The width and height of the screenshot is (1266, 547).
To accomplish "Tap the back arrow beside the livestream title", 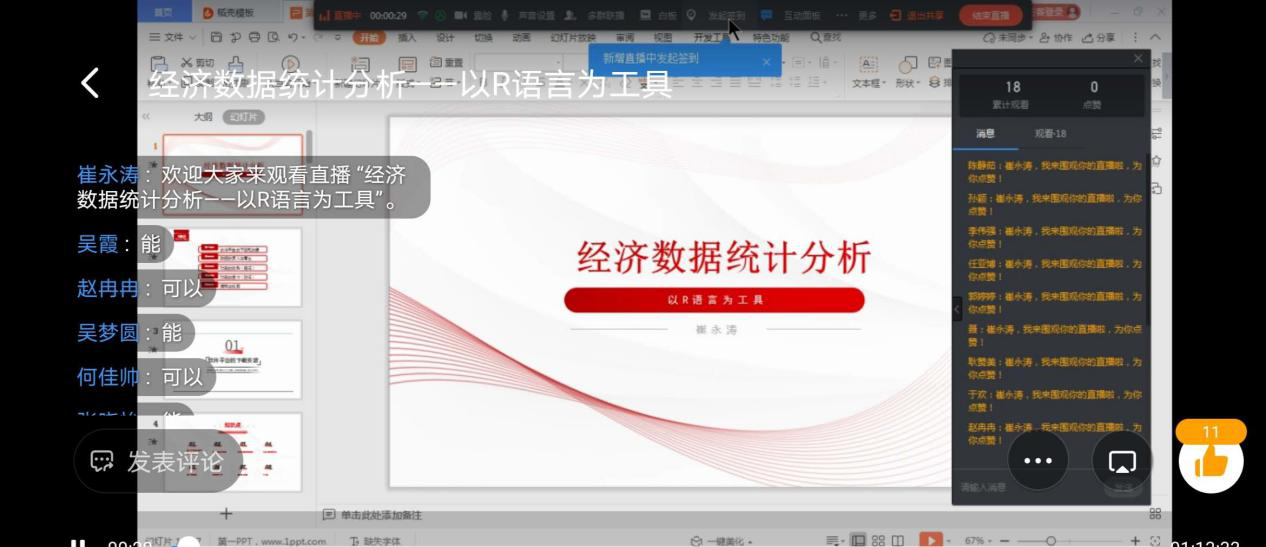I will pos(90,83).
